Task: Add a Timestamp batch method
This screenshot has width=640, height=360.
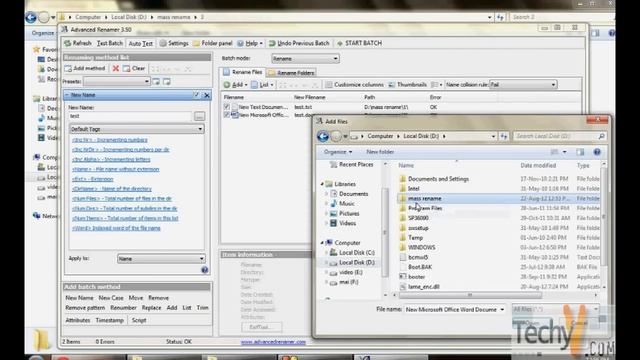Action: click(109, 320)
